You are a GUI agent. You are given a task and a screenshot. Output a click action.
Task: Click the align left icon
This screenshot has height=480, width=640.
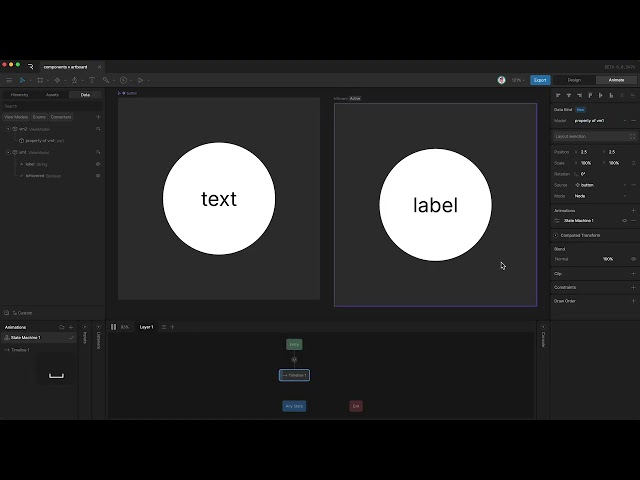click(x=558, y=95)
